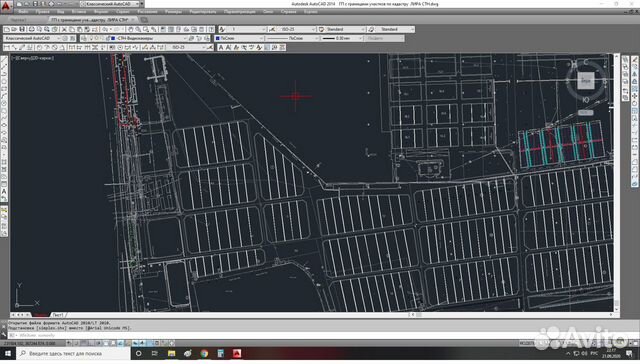Click the horizontal scrollbar under drawing
The height and width of the screenshot is (364, 640).
pyautogui.click(x=511, y=315)
